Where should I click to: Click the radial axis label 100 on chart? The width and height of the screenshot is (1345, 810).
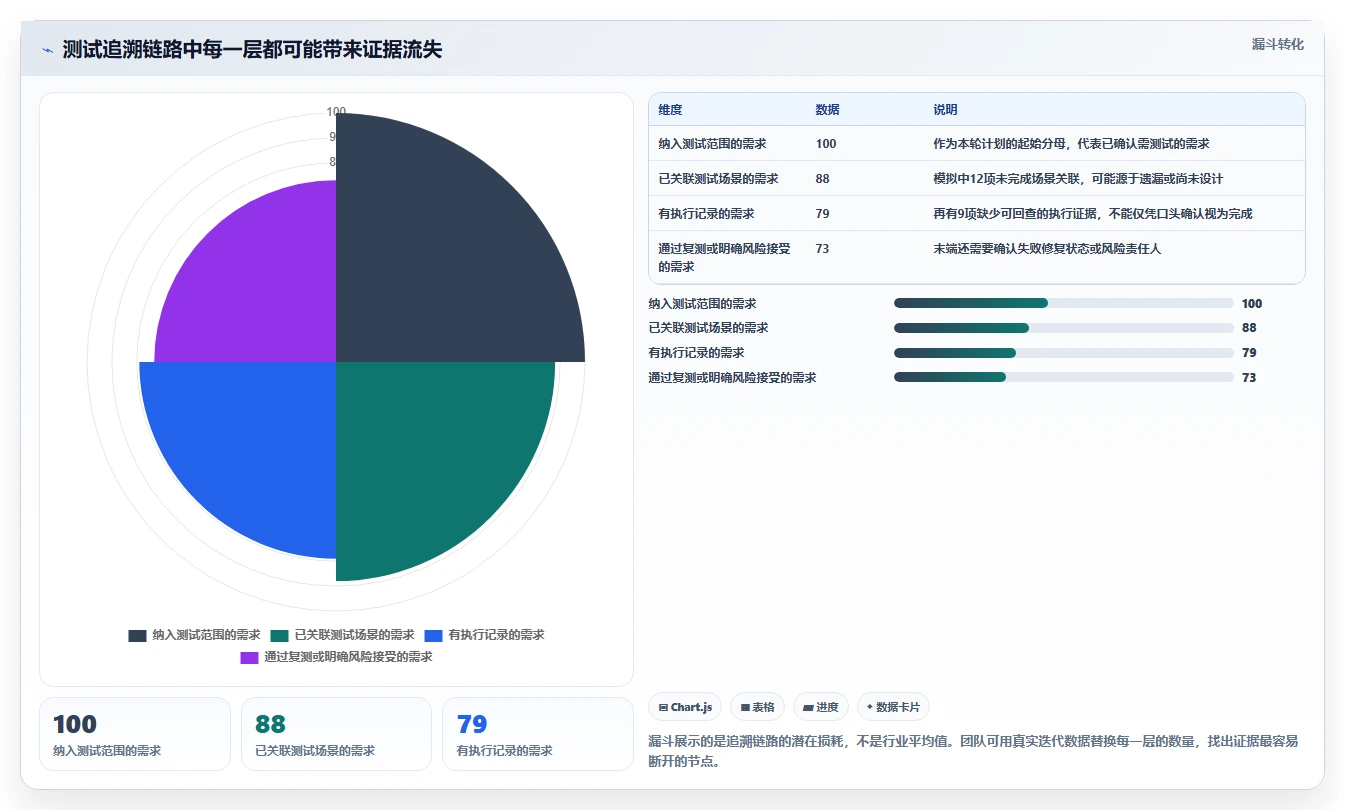(336, 112)
